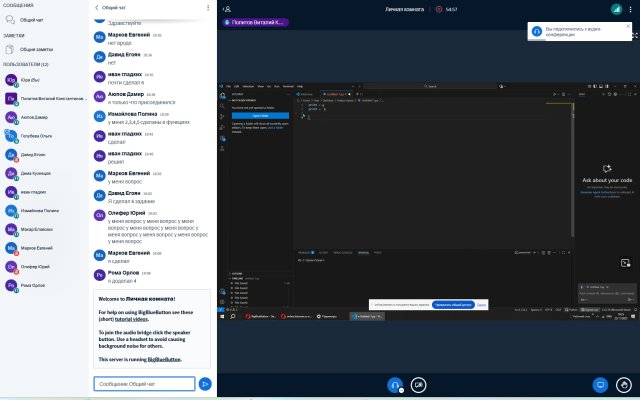Select user Полетов Виталий Константинович in list
The height and width of the screenshot is (400, 640).
[45, 99]
